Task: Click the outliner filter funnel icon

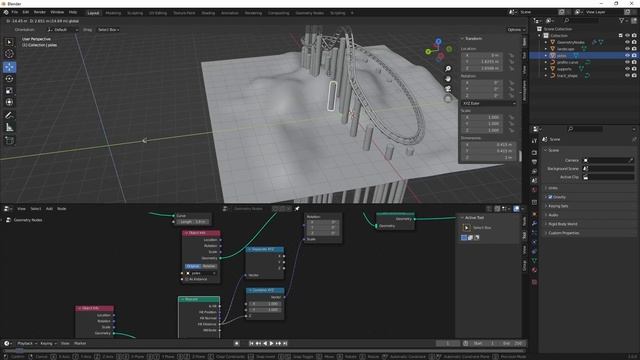Action: (x=622, y=20)
